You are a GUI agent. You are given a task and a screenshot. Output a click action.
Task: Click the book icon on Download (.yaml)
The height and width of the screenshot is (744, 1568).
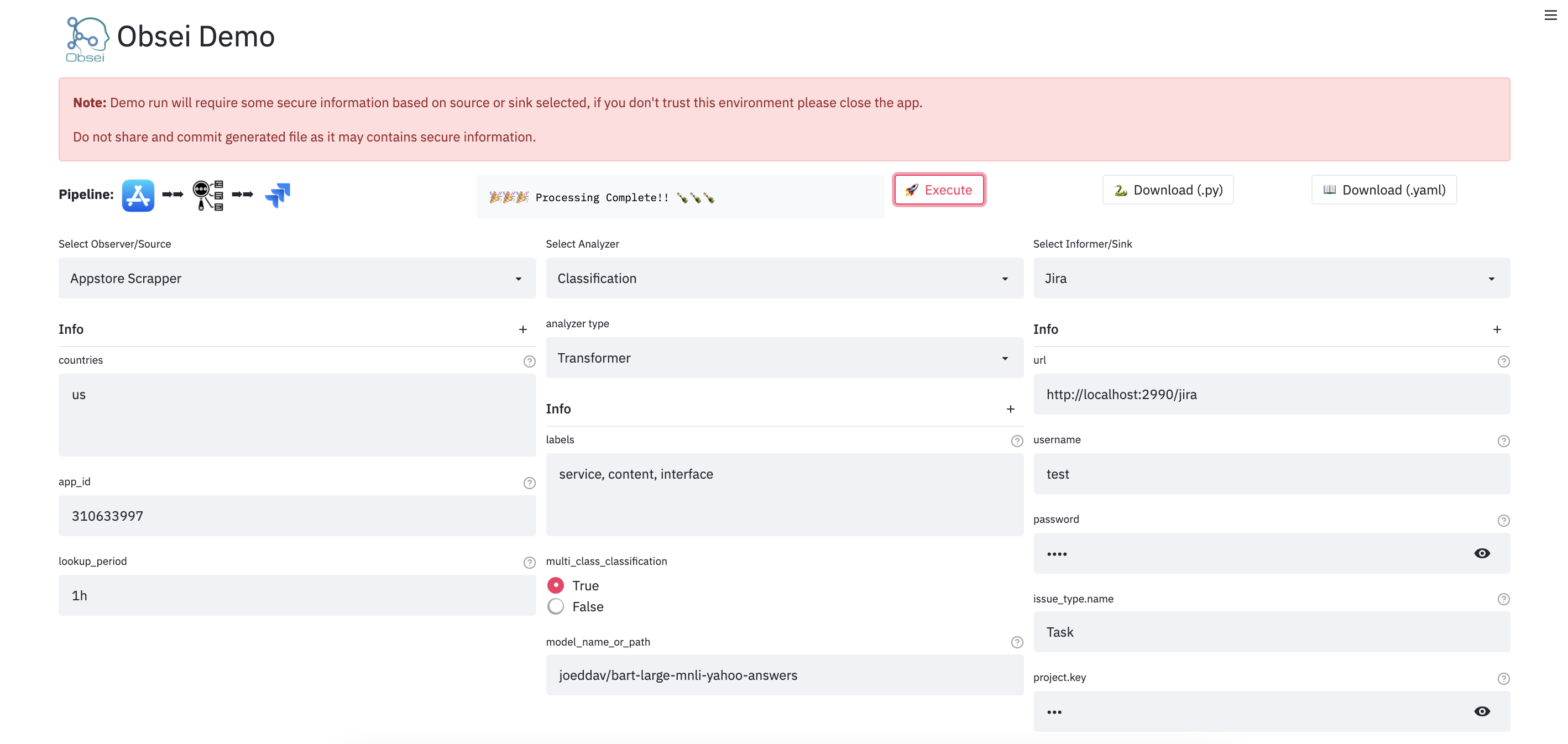tap(1329, 189)
